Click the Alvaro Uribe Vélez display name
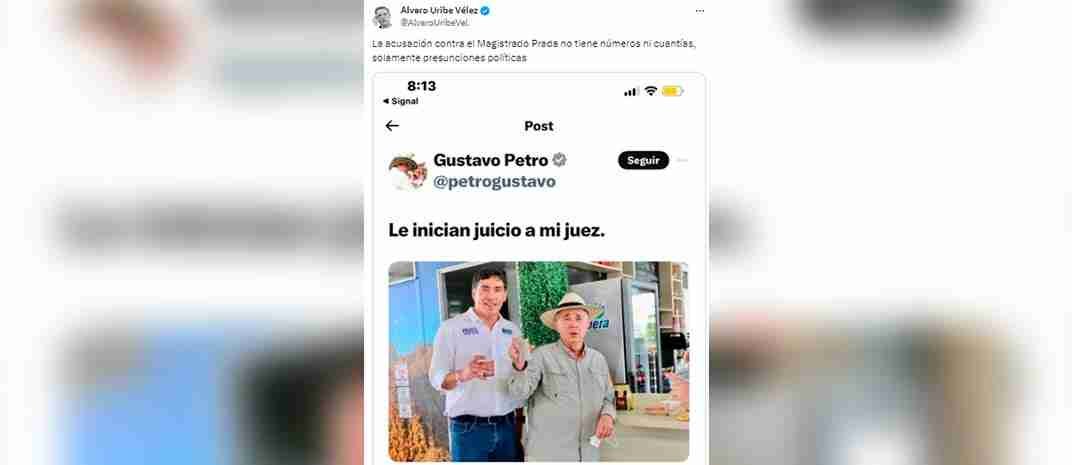The width and height of the screenshot is (1072, 465). pos(439,10)
